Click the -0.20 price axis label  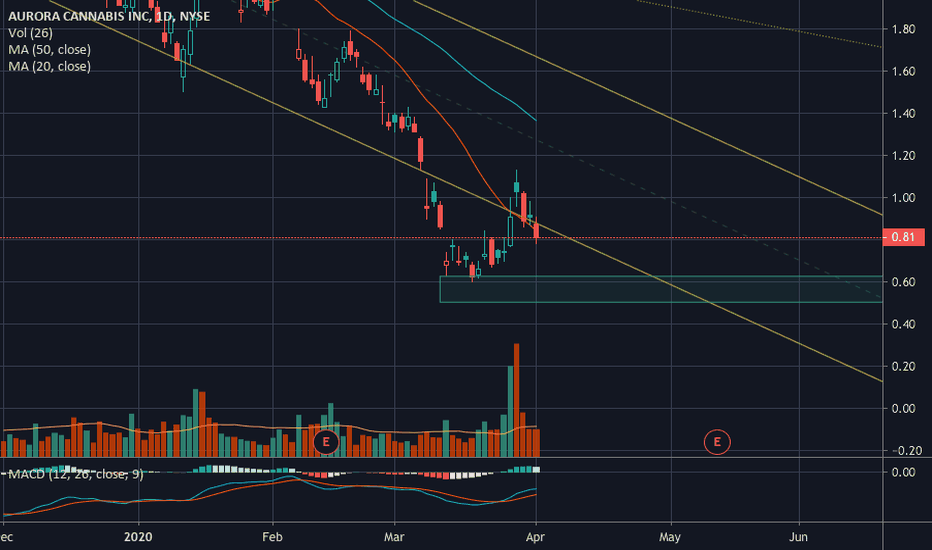[907, 451]
